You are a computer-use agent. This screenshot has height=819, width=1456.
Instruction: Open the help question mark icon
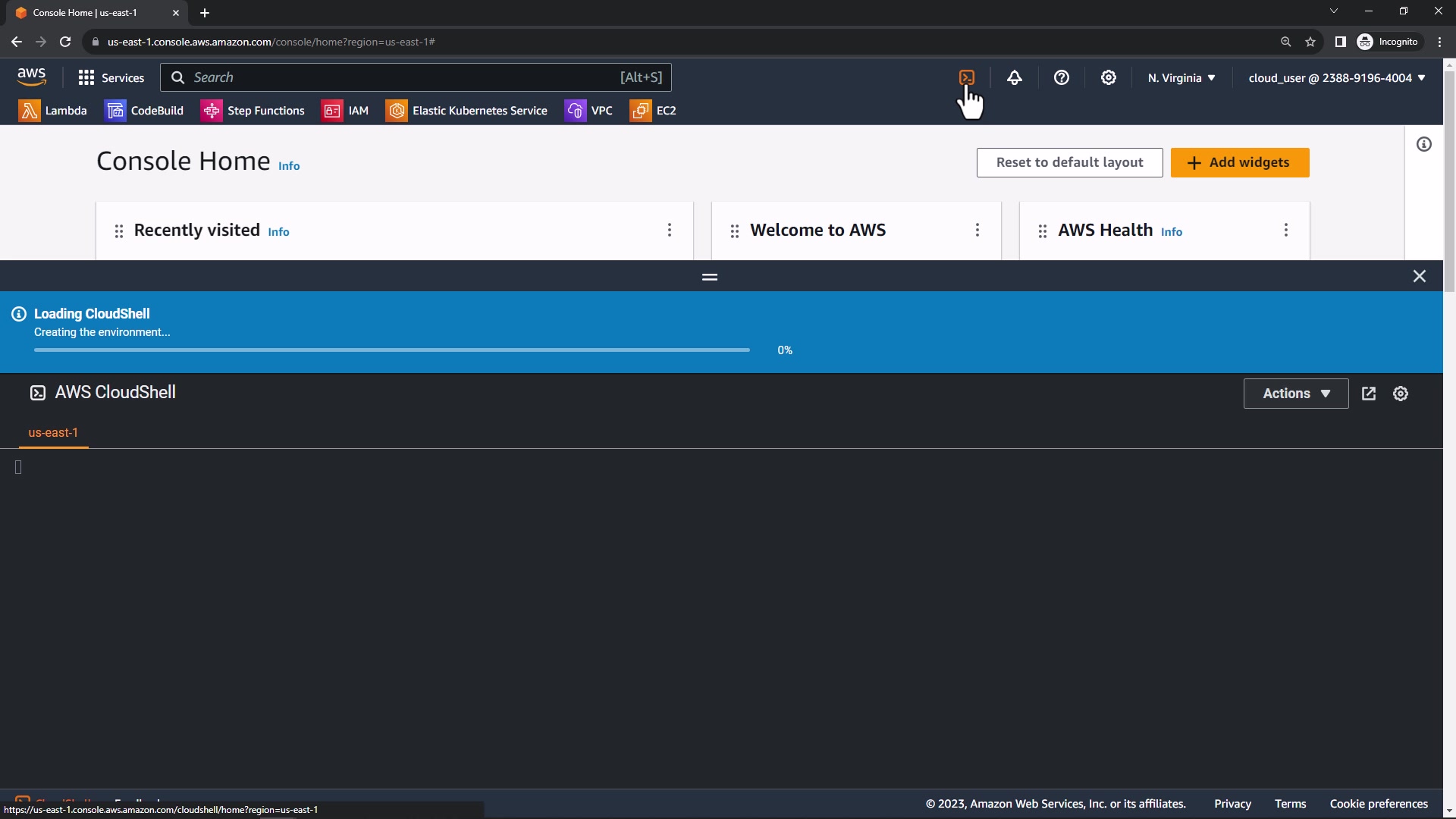coord(1061,77)
